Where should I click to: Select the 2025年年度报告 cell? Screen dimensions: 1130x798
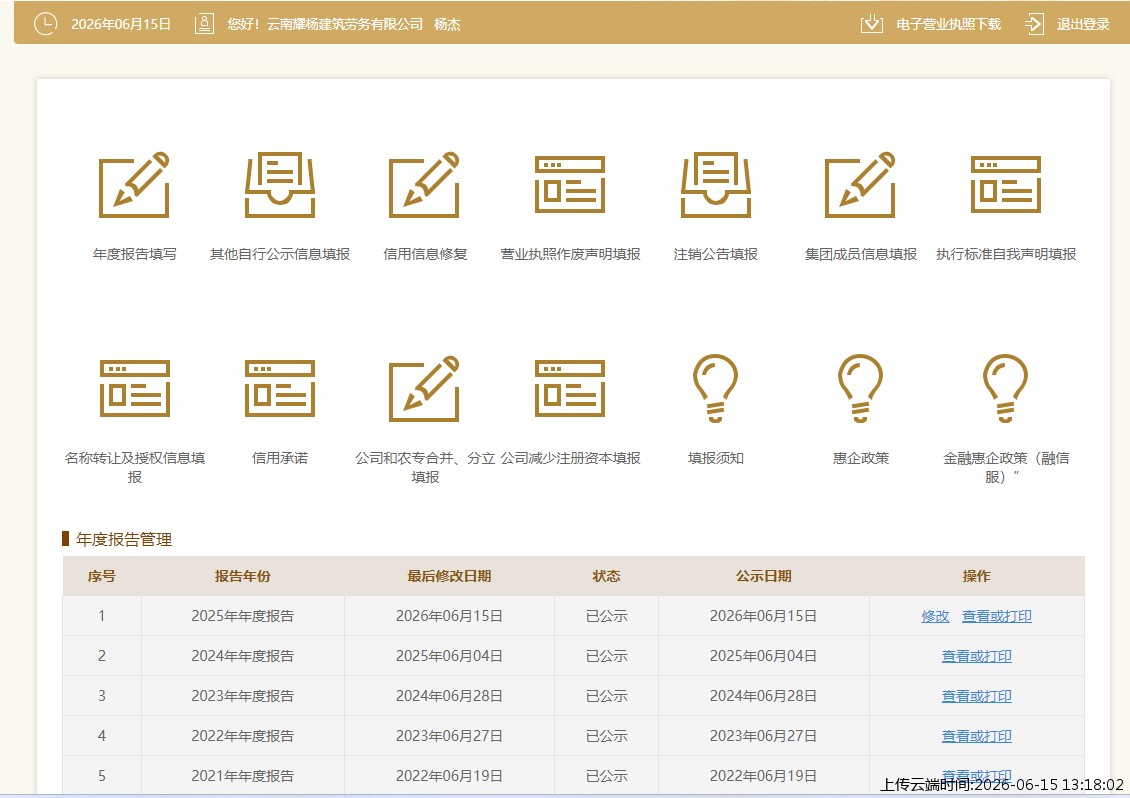(x=242, y=616)
